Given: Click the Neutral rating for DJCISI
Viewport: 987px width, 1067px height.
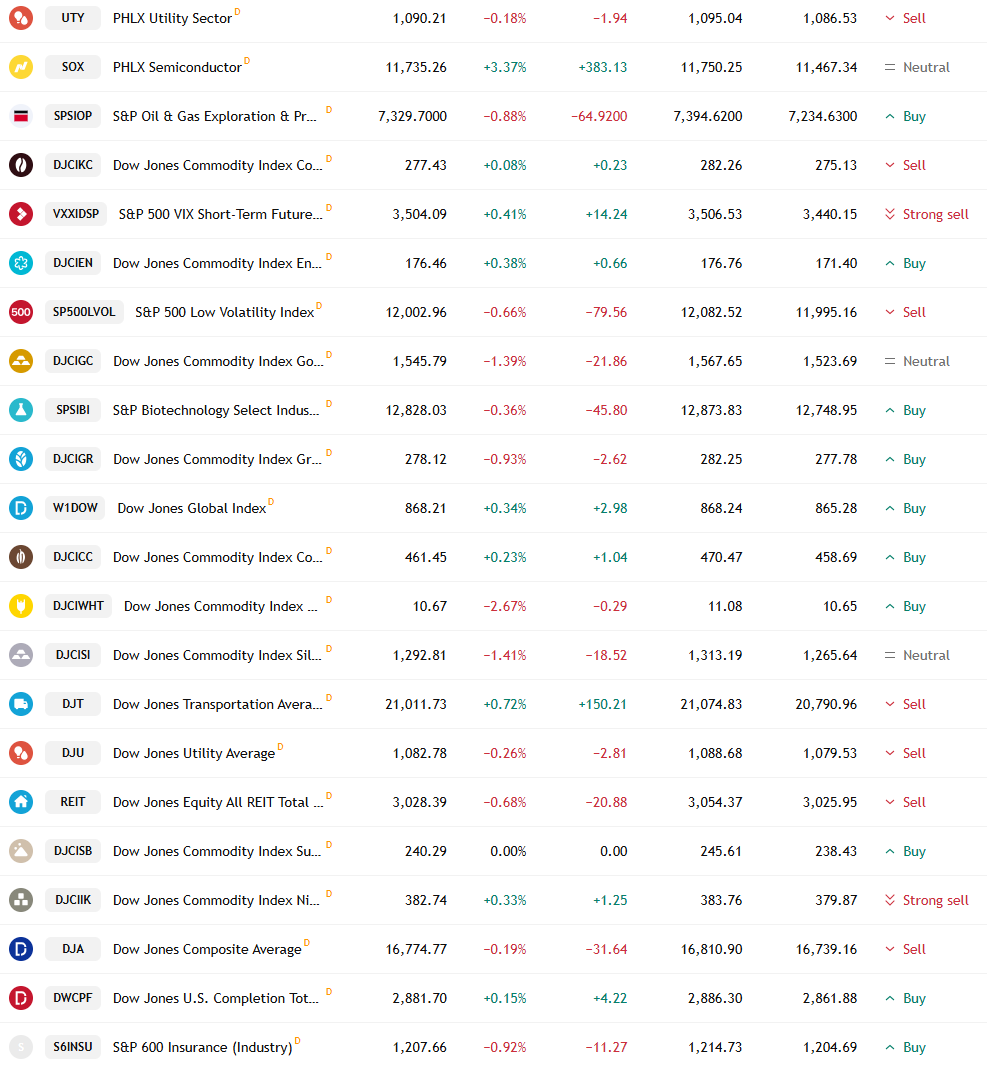Looking at the screenshot, I should (917, 655).
